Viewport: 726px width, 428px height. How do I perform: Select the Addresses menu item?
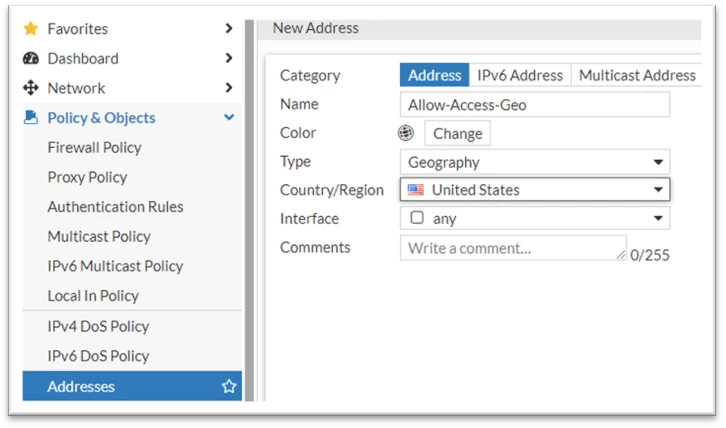pos(132,386)
